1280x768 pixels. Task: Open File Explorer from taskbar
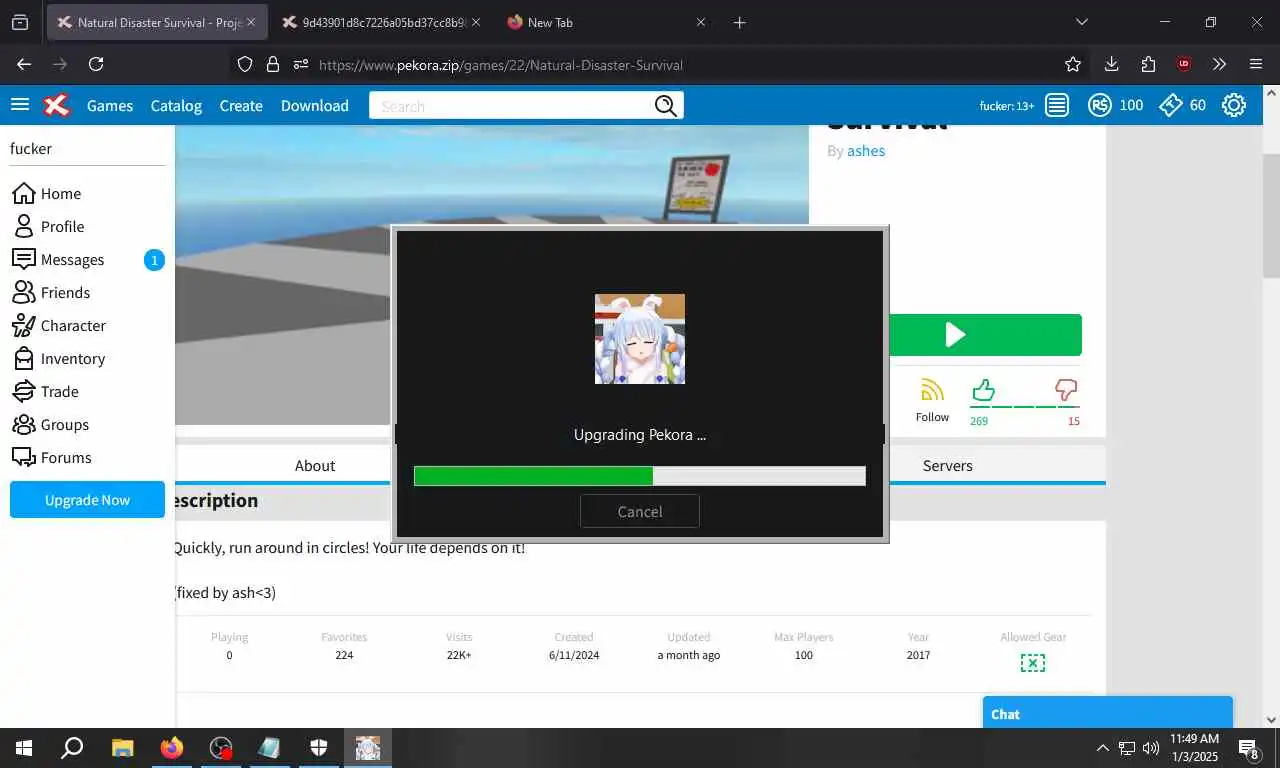pos(122,747)
